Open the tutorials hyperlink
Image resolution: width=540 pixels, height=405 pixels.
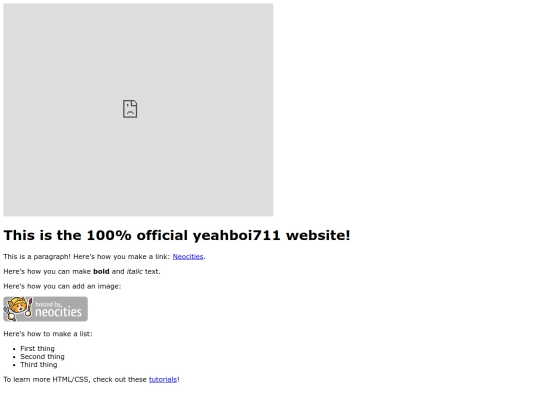tap(163, 380)
